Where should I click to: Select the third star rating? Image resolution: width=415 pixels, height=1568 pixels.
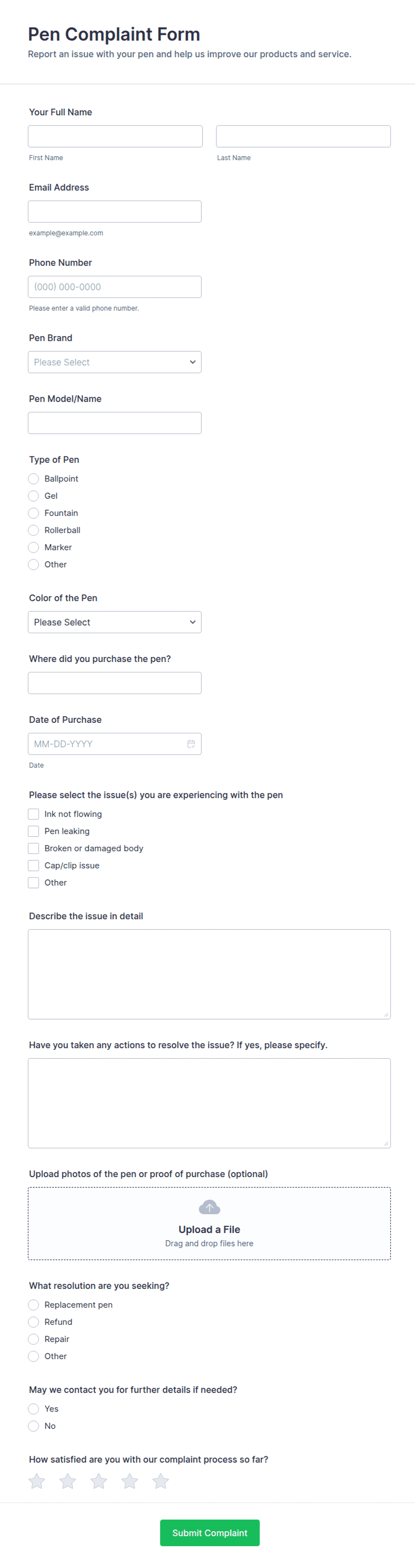pos(99,1481)
